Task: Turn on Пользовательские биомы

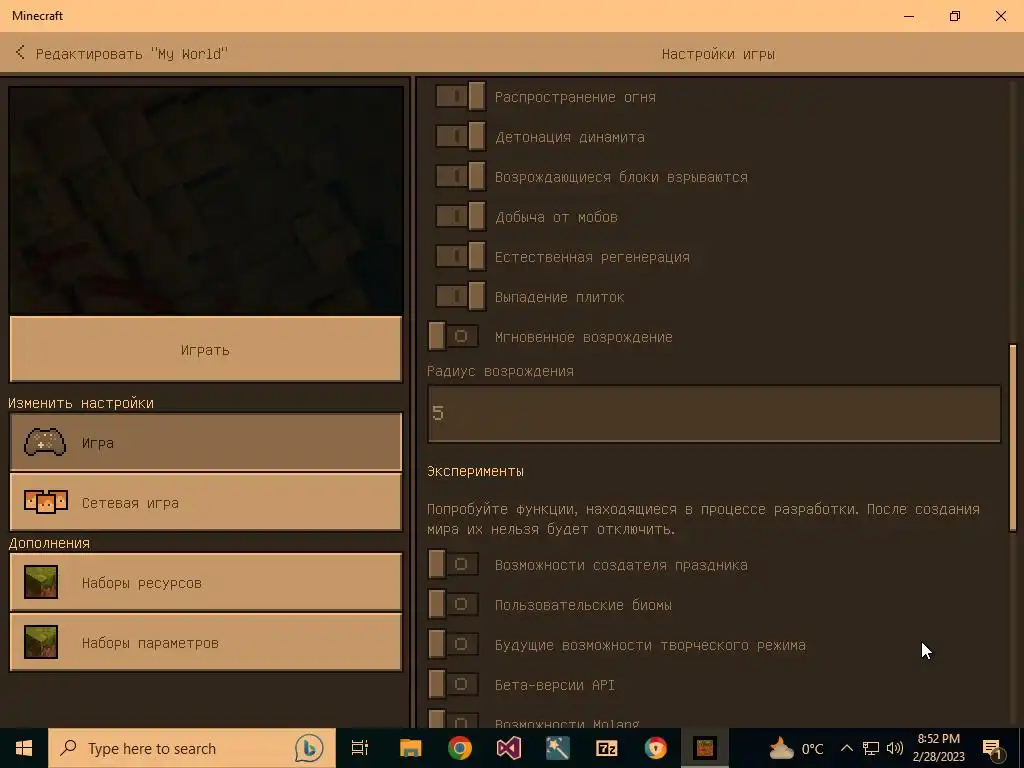Action: click(x=453, y=604)
